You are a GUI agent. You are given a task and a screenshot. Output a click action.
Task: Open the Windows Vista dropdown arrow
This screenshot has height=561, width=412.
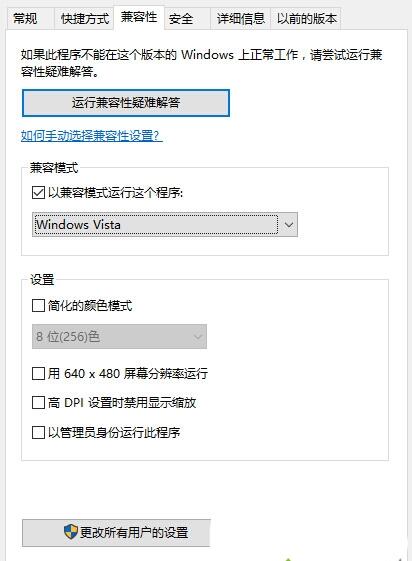(289, 225)
